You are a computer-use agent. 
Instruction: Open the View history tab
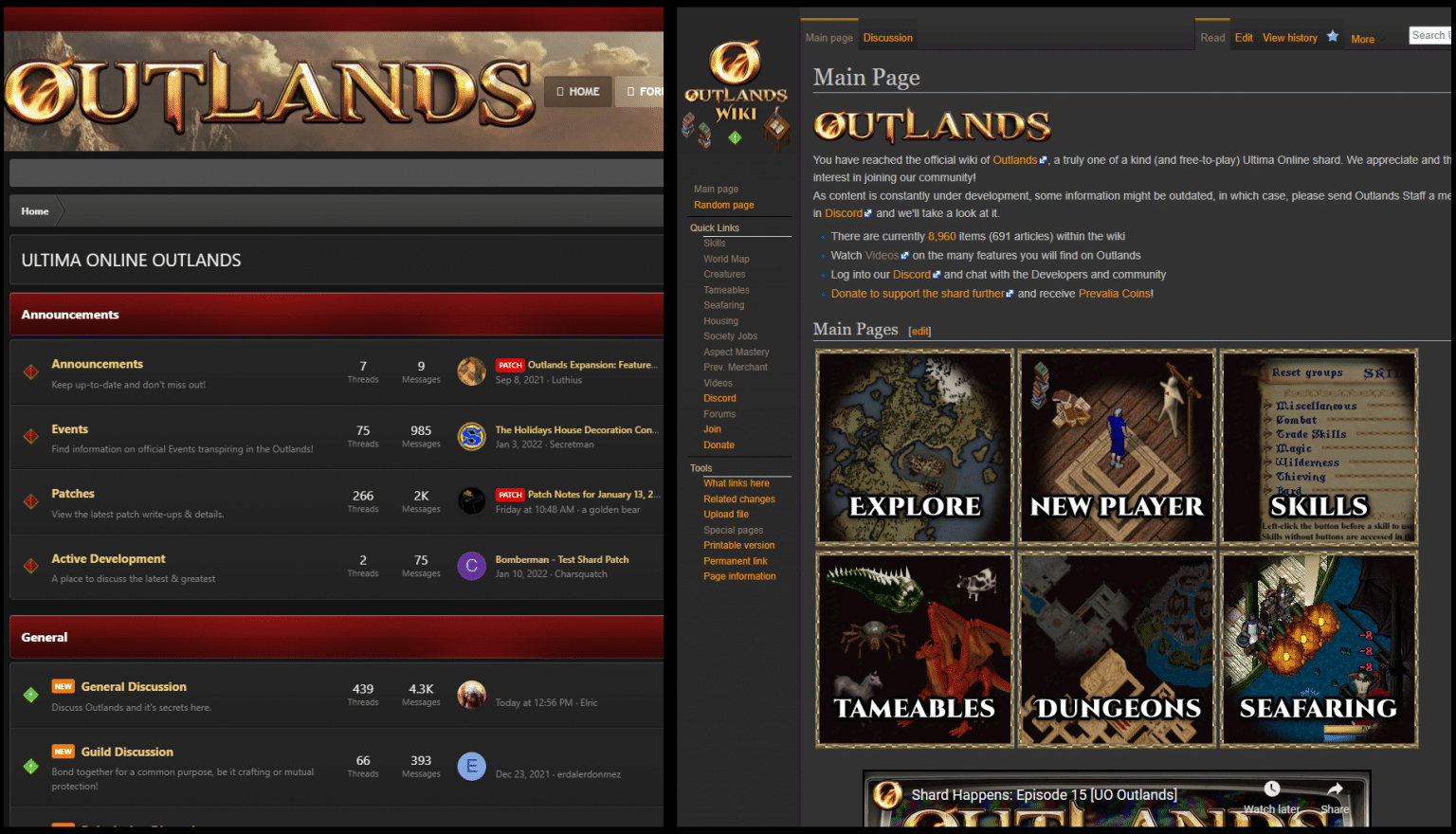click(1289, 37)
